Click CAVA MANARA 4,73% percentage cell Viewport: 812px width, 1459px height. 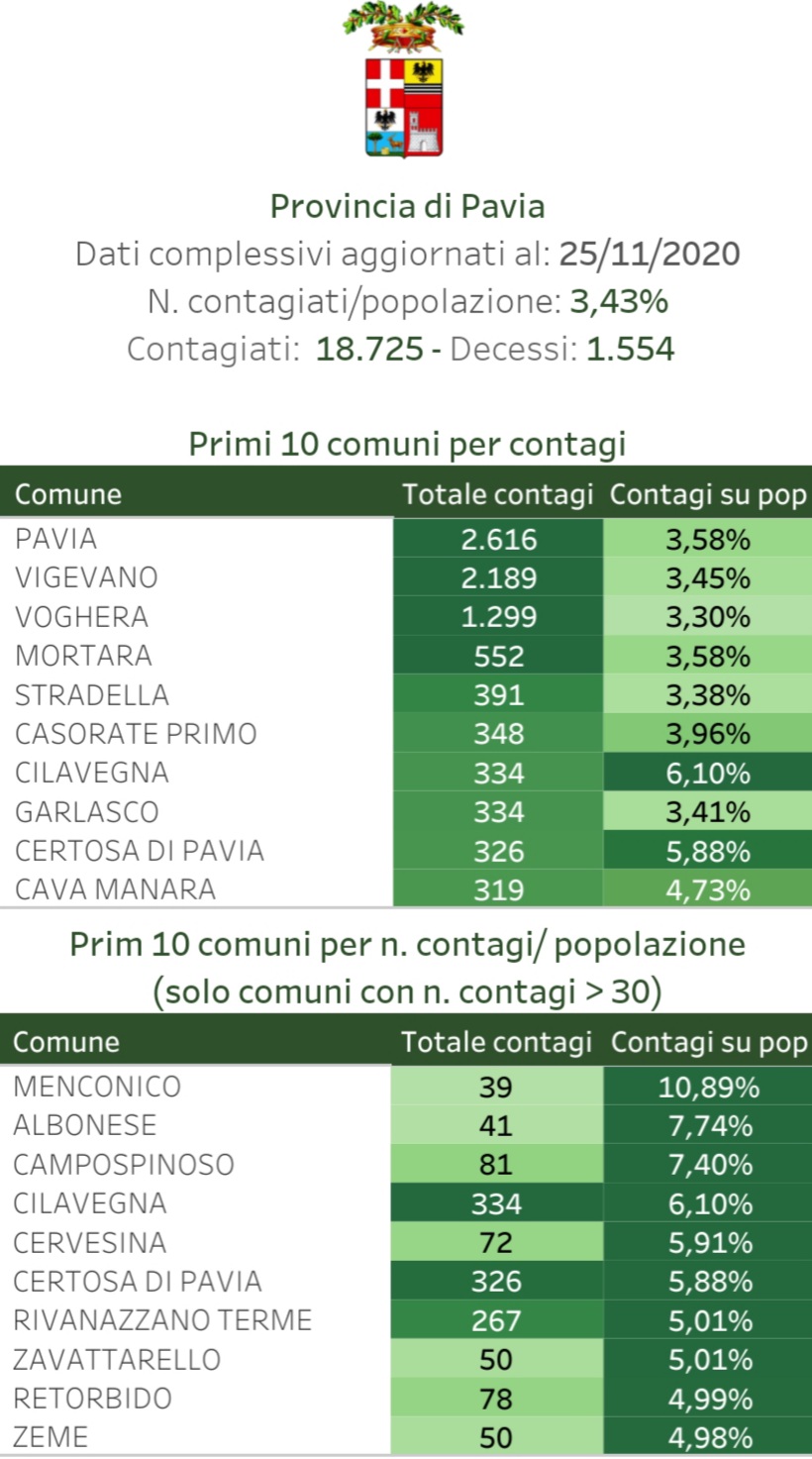click(708, 889)
